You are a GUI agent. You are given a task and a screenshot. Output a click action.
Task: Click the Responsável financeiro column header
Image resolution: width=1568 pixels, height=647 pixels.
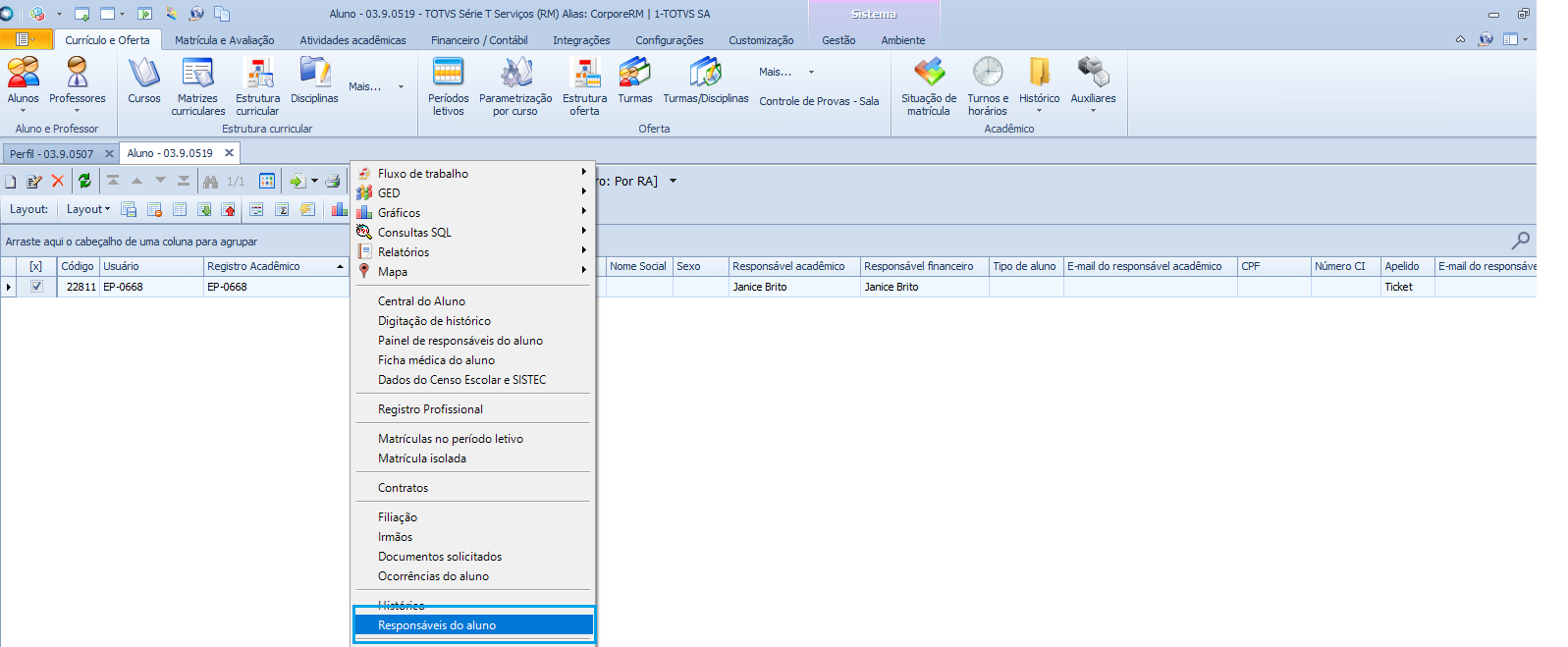[924, 266]
